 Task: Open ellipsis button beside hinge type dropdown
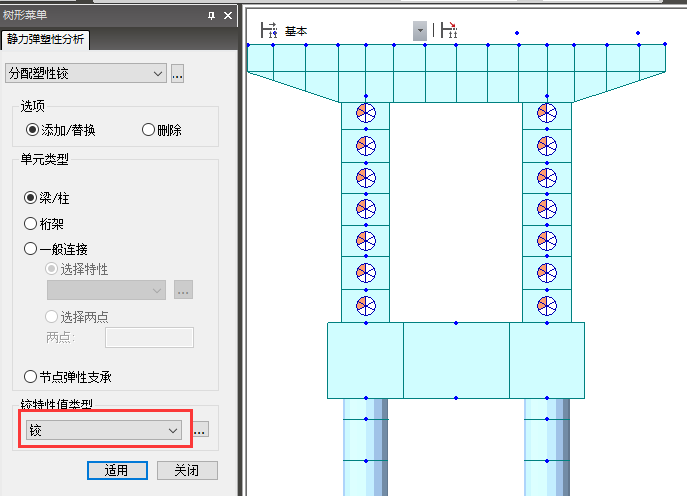click(200, 430)
